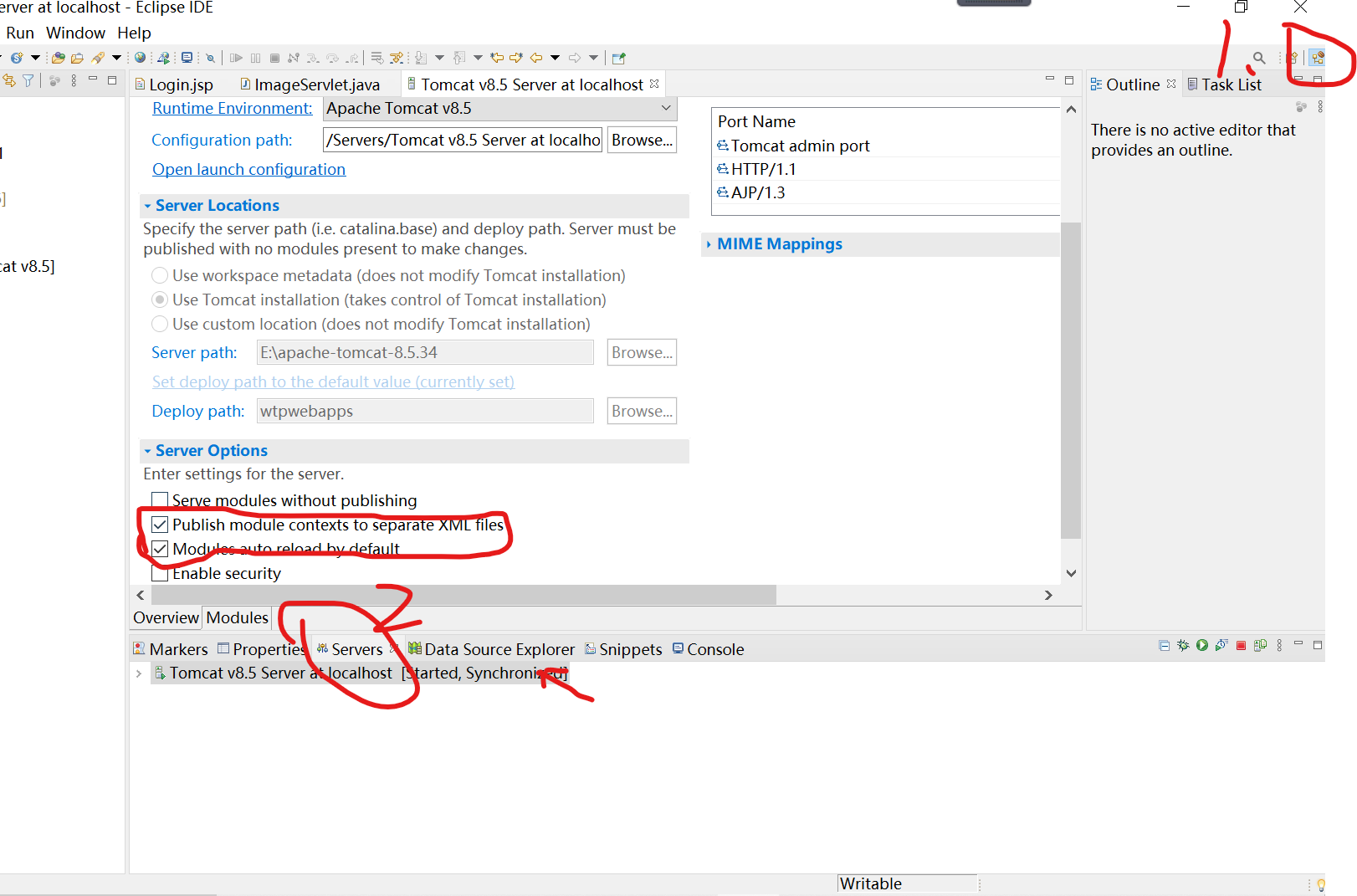Click Browse button for Configuration path
Image resolution: width=1357 pixels, height=896 pixels.
642,140
